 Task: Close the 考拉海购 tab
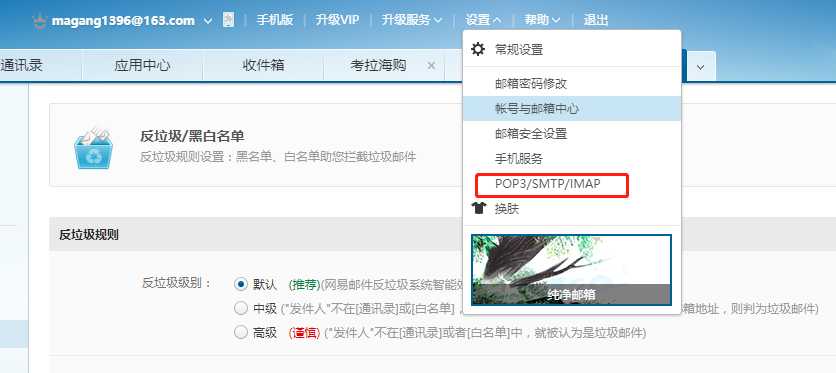(431, 66)
